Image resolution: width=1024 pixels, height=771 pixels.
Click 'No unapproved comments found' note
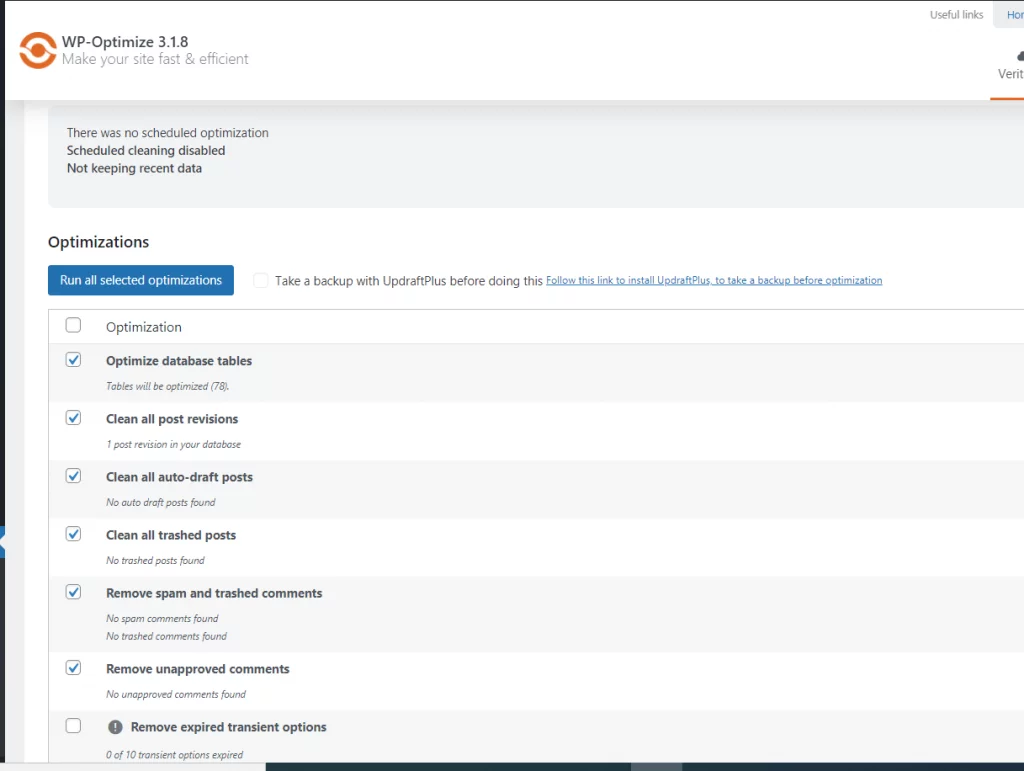point(176,695)
